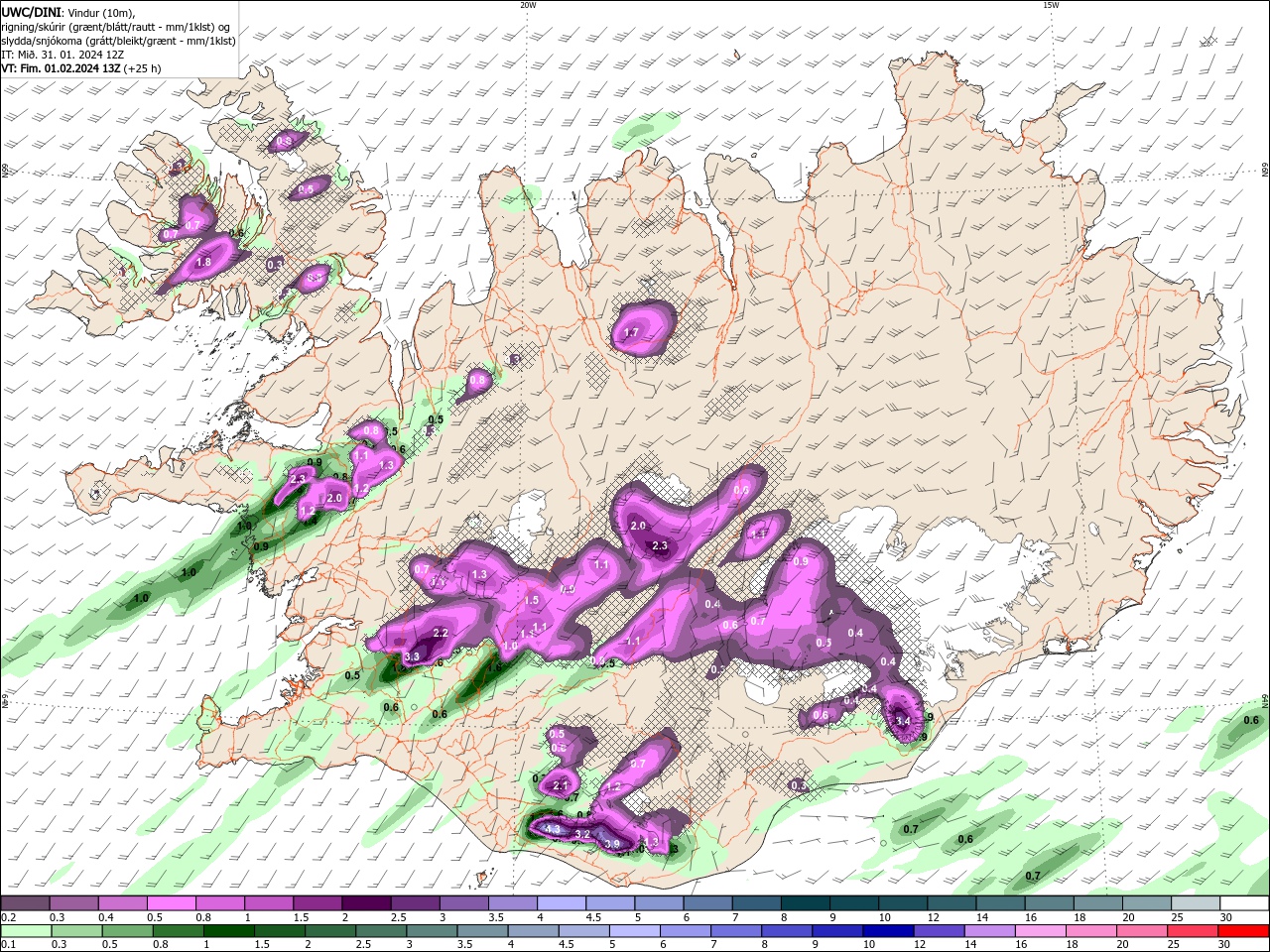The height and width of the screenshot is (952, 1270).
Task: Click the 'slydda/snjókoma' legend description line
Action: click(x=118, y=41)
